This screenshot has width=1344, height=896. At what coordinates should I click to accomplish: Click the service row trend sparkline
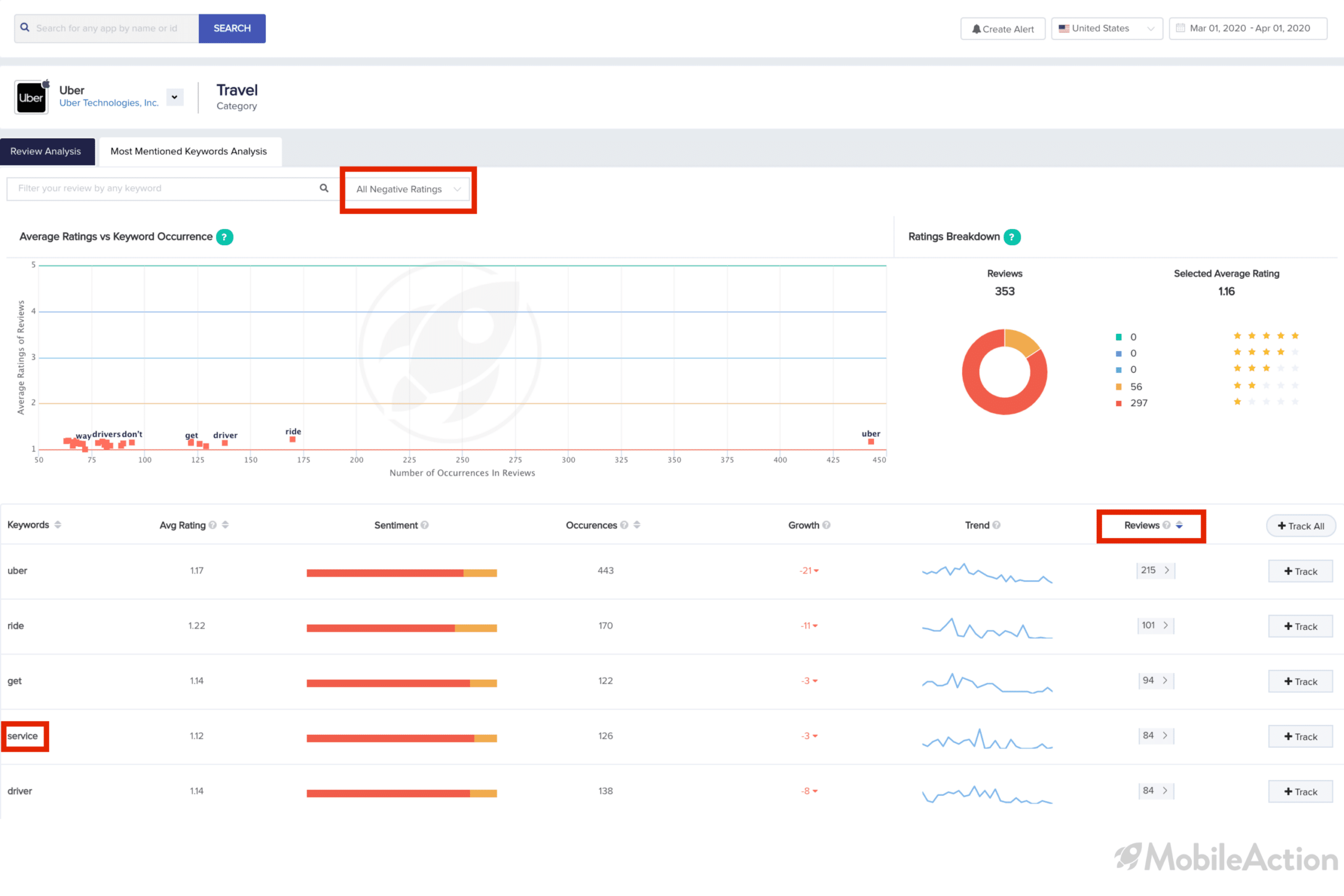coord(987,737)
